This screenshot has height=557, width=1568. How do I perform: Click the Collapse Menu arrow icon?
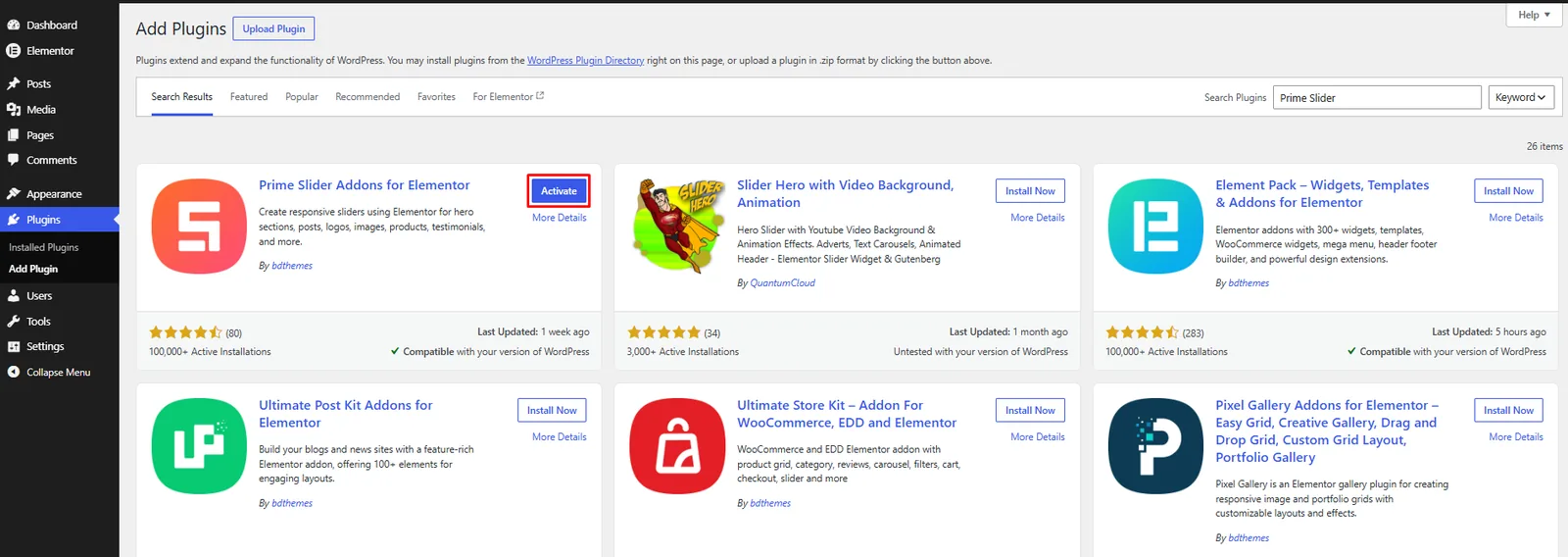point(14,372)
